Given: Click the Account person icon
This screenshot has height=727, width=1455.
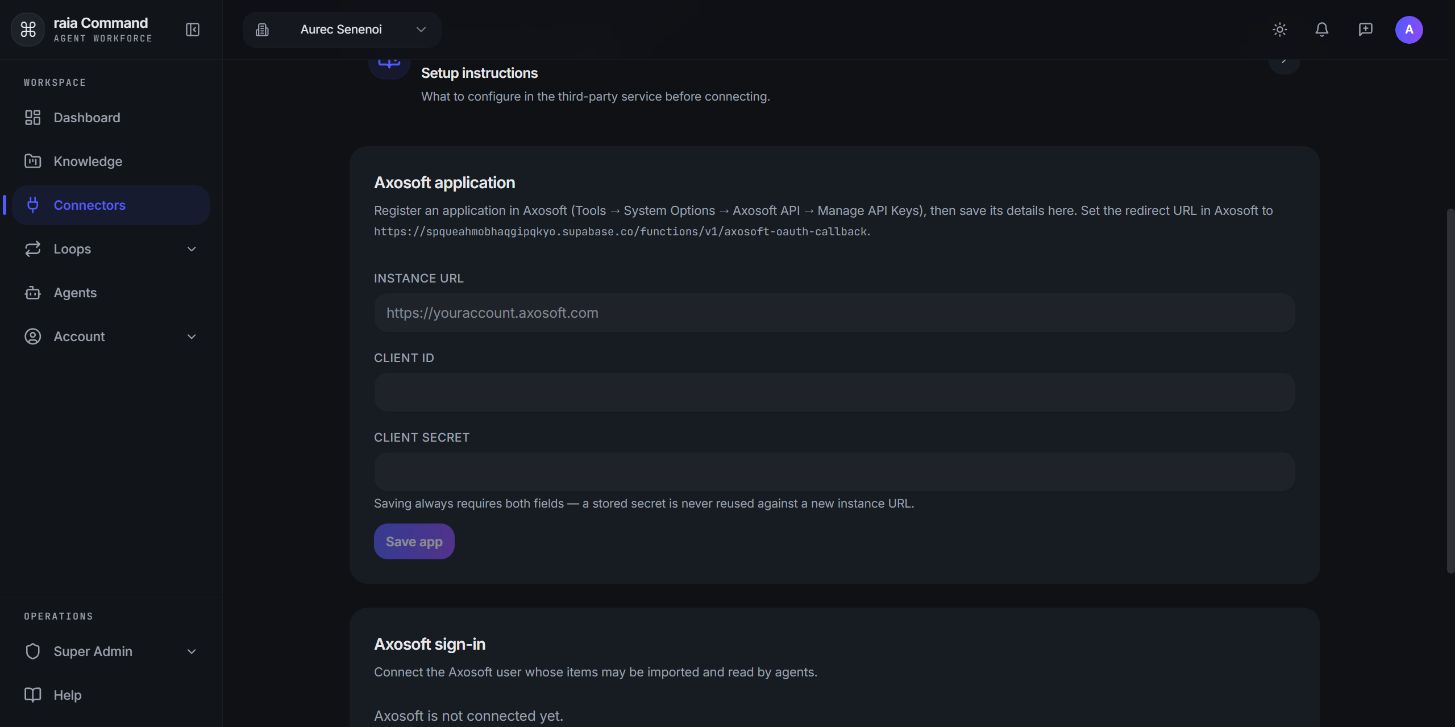Looking at the screenshot, I should click(33, 337).
